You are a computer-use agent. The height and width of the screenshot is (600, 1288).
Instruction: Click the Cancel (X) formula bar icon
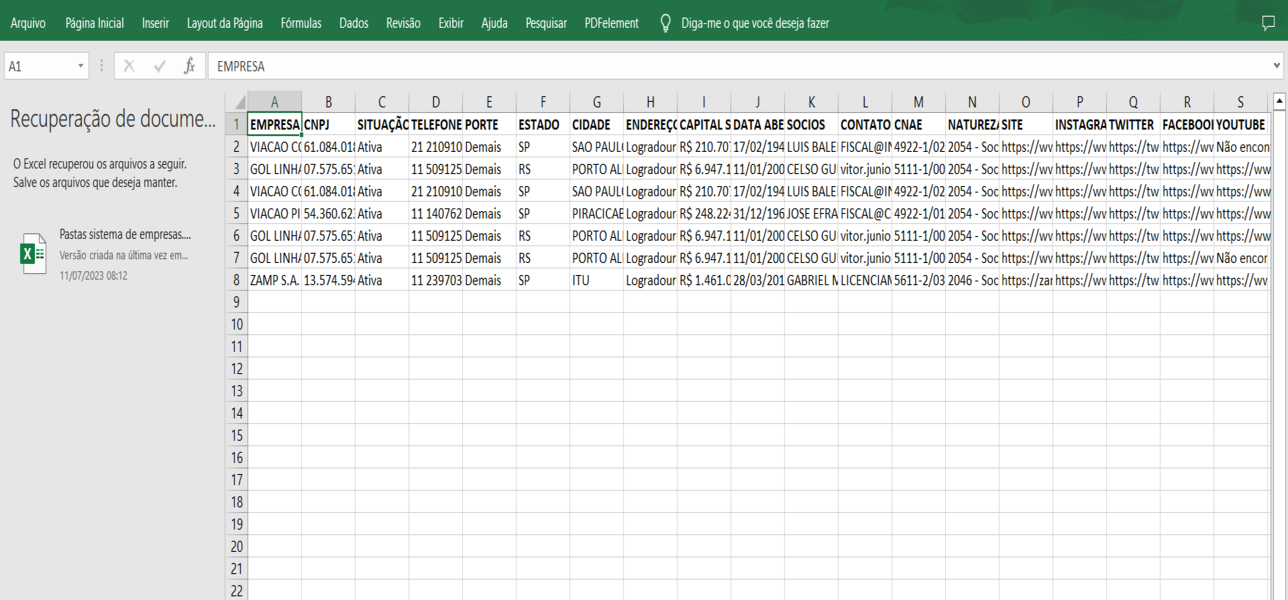pyautogui.click(x=129, y=66)
